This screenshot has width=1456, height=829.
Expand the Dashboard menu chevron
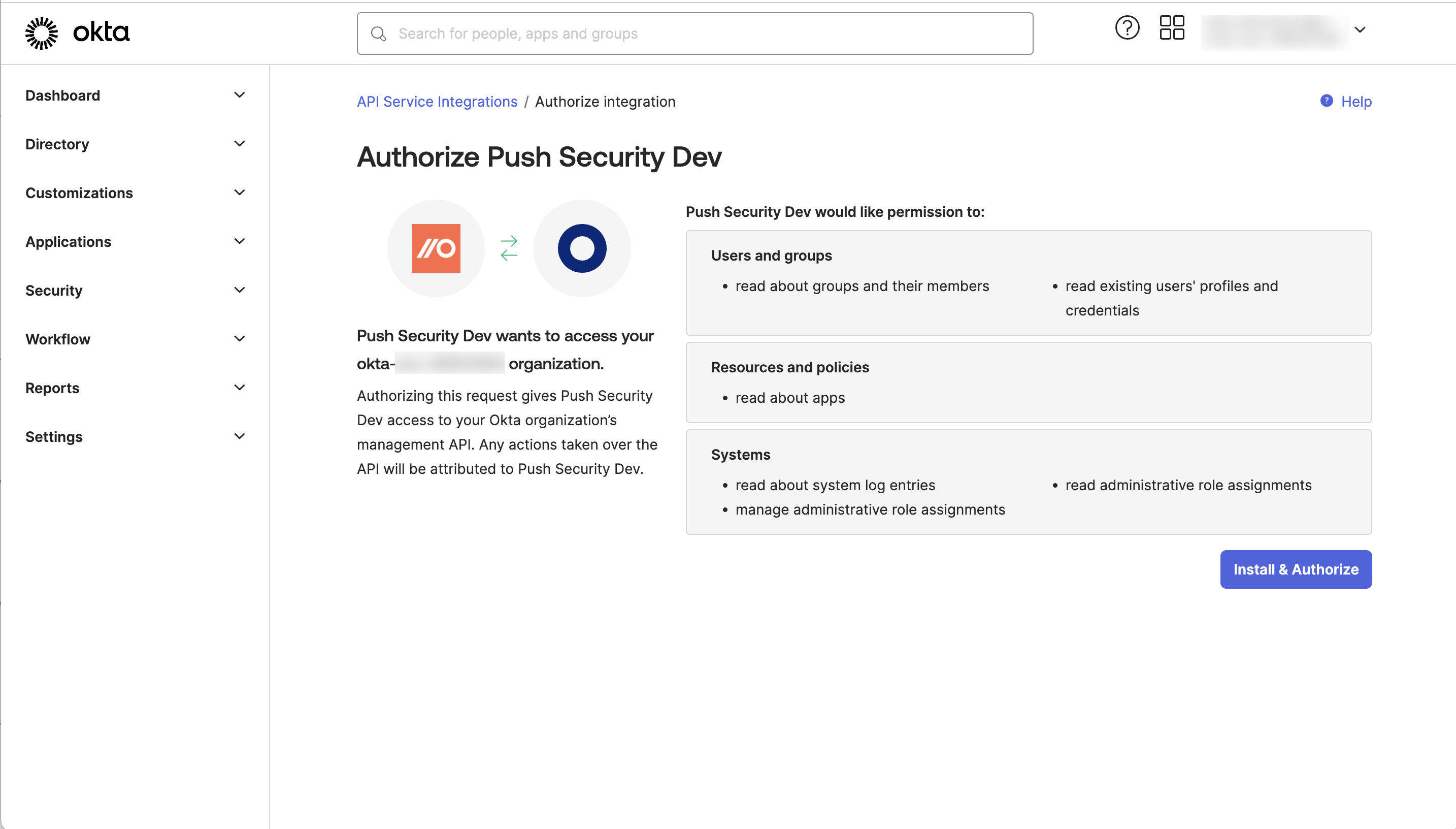coord(240,95)
